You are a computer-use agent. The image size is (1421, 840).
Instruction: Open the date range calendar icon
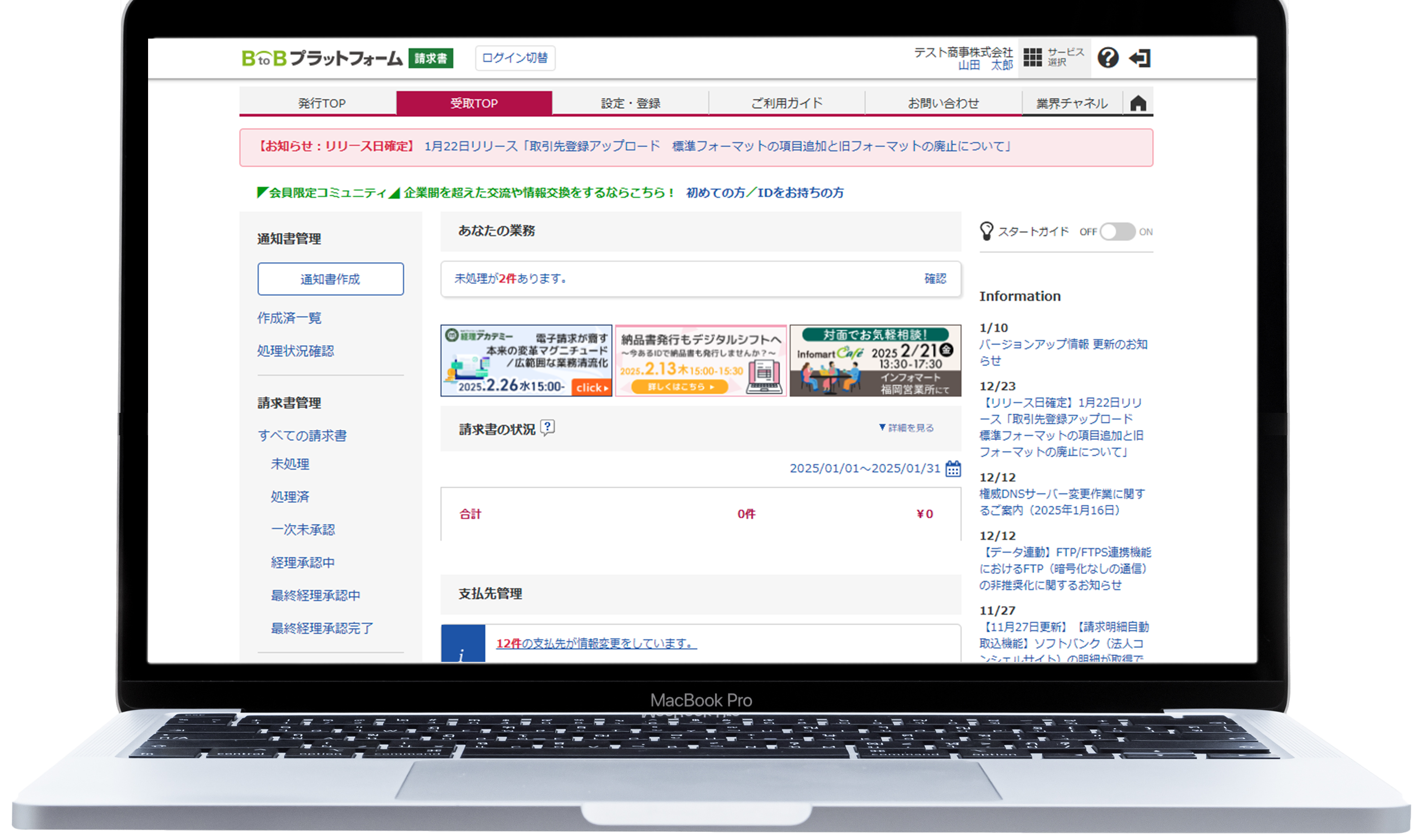tap(953, 468)
